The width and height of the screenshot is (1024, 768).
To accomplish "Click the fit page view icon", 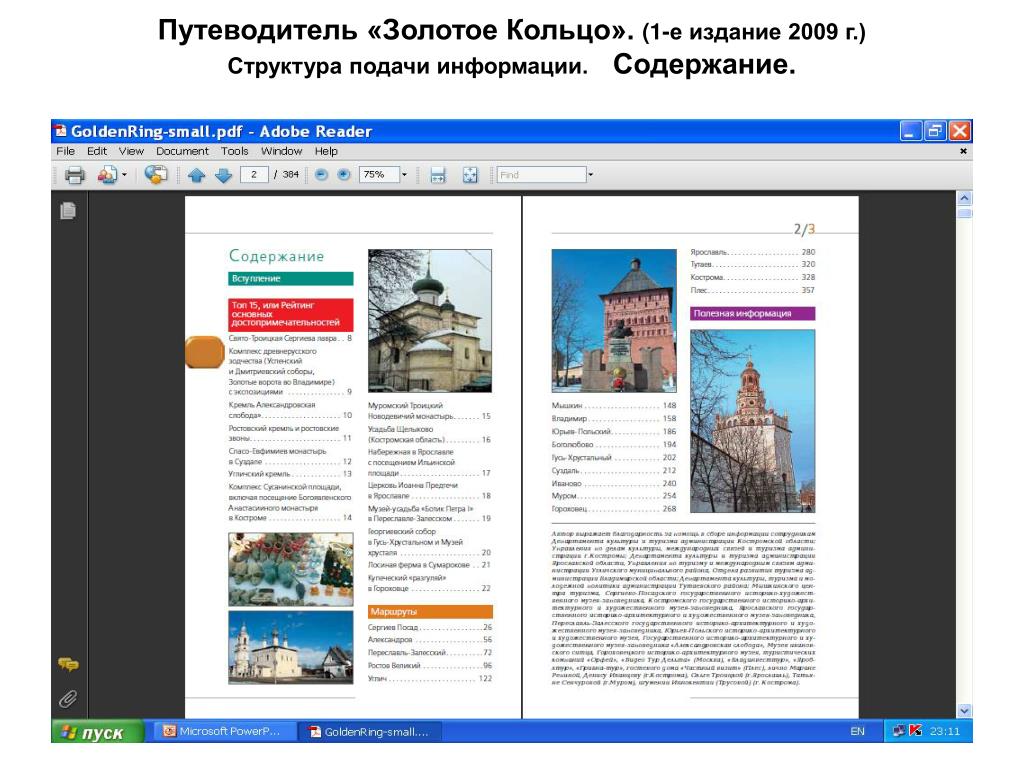I will [x=470, y=174].
